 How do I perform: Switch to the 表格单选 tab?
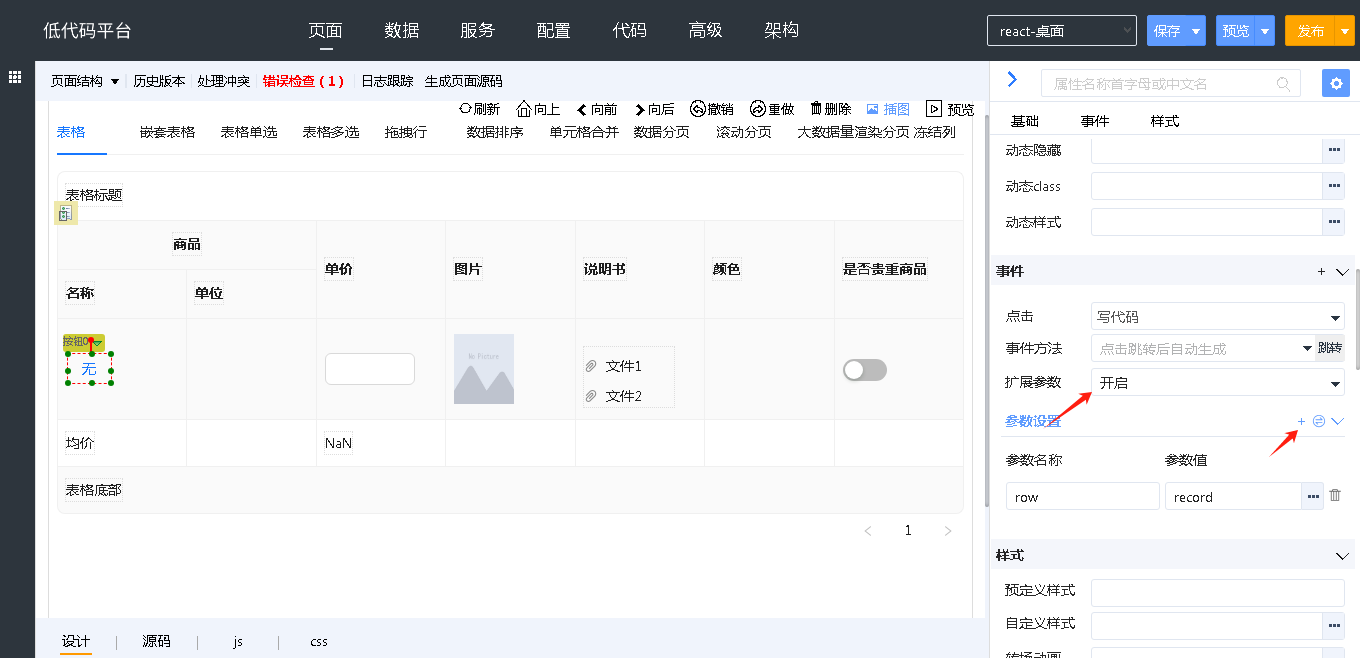click(x=249, y=132)
